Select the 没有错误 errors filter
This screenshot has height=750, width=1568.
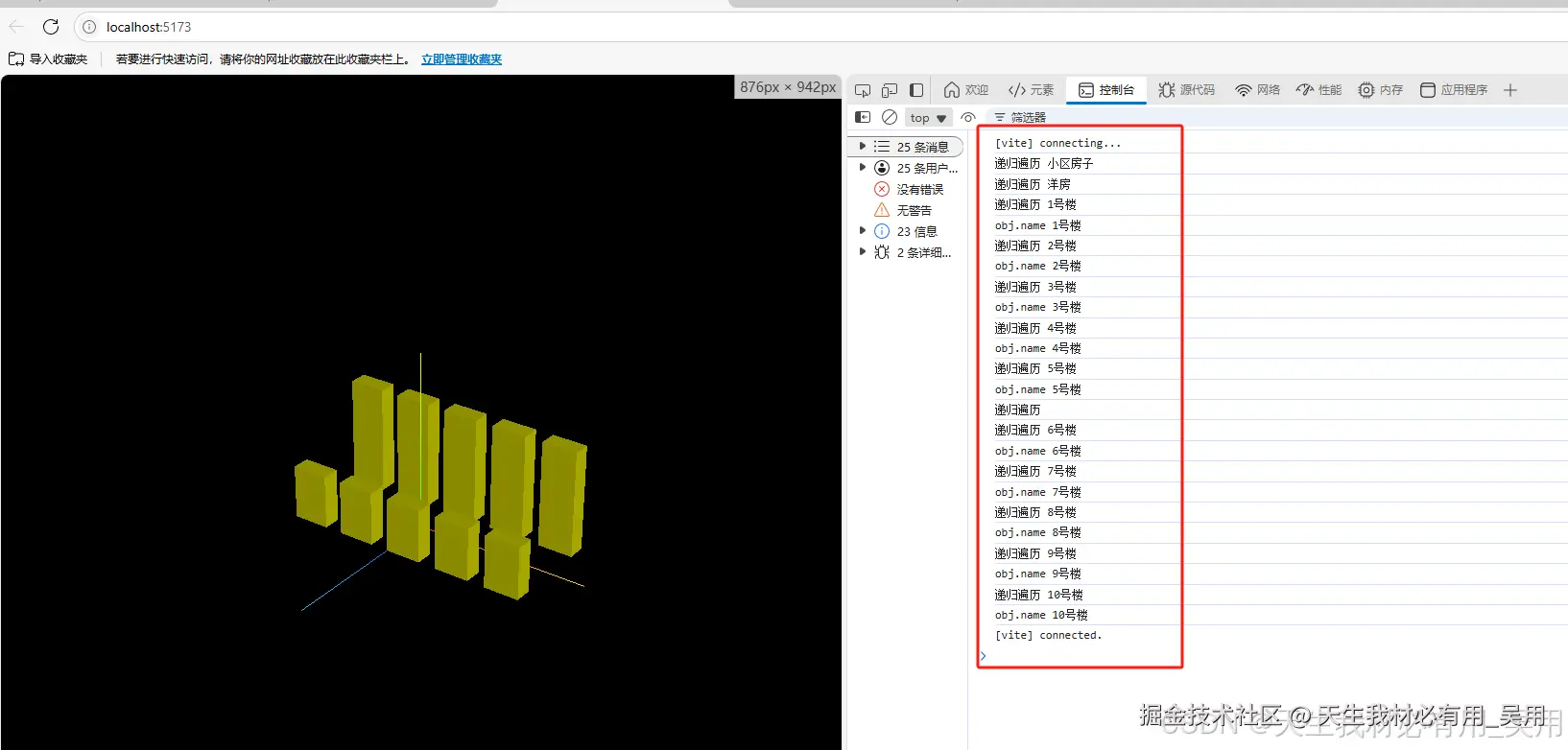[x=907, y=189]
